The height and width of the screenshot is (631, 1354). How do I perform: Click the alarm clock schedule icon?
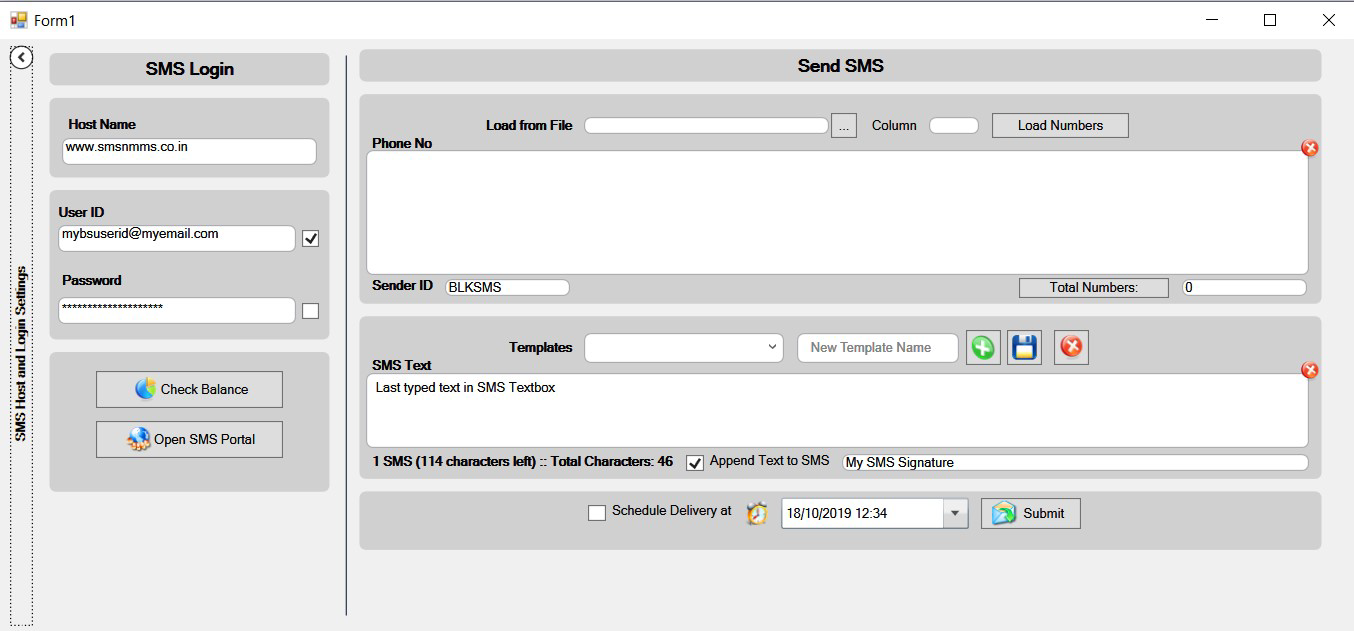[x=757, y=514]
